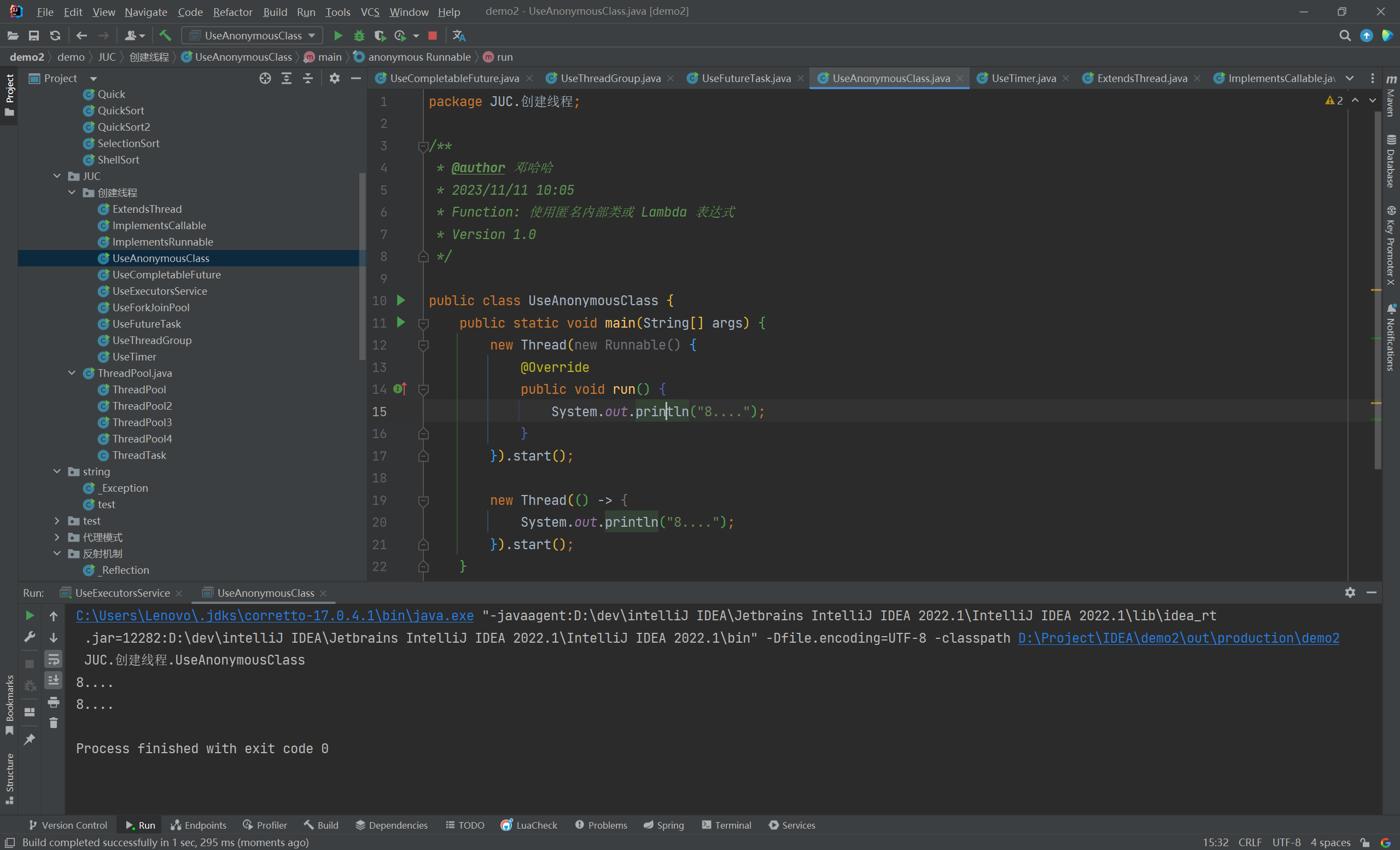This screenshot has height=850, width=1400.
Task: Click warnings indicator showing 2
Action: (x=1333, y=101)
